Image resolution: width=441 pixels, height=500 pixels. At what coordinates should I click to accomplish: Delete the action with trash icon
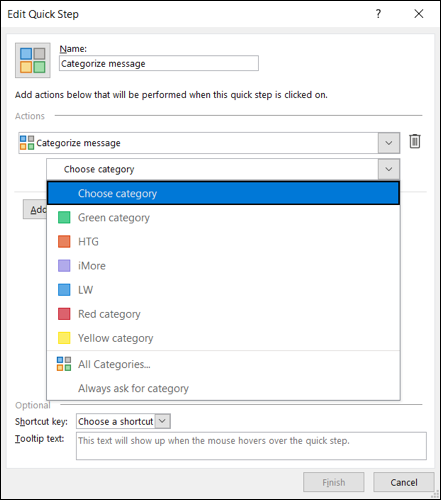coord(415,141)
